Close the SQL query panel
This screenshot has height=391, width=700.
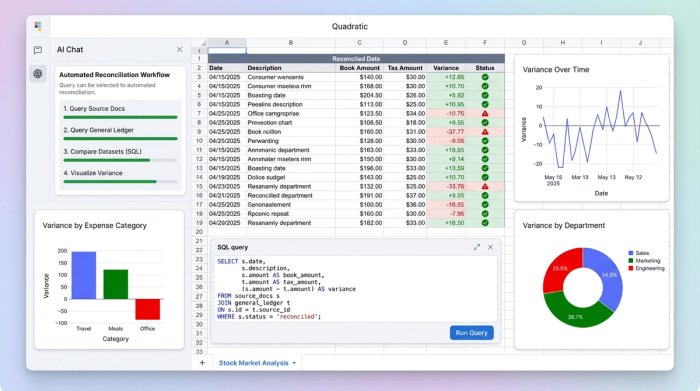[490, 247]
